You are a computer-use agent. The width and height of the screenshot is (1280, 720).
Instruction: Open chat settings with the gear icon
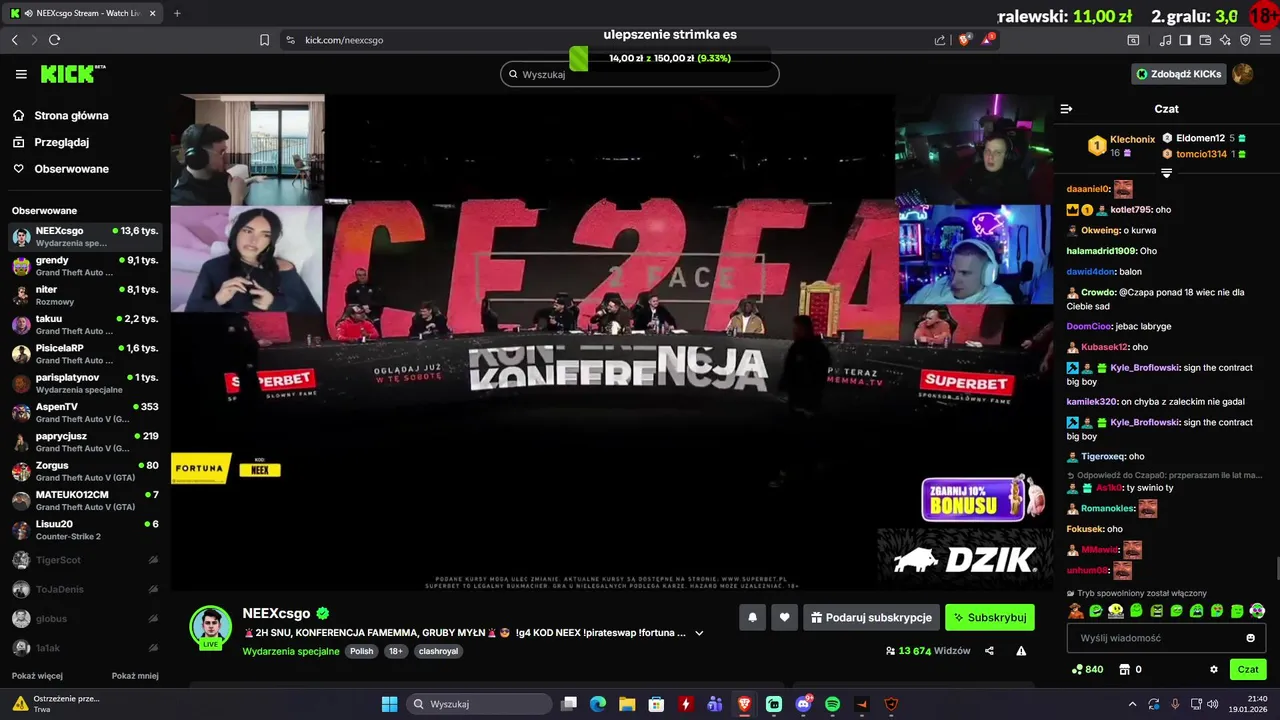pyautogui.click(x=1214, y=670)
